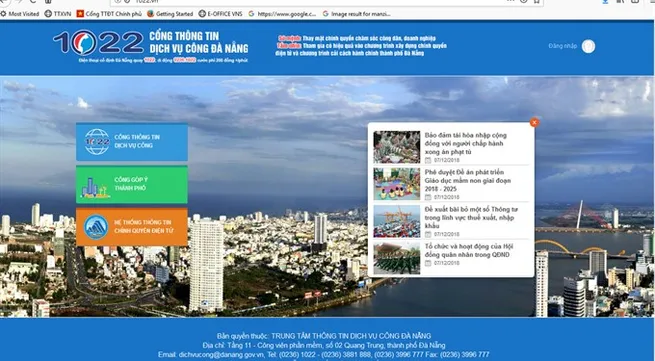Click the Firefox icon on Getting Started bookmark
Screen dimensions: 655x361
pos(150,14)
